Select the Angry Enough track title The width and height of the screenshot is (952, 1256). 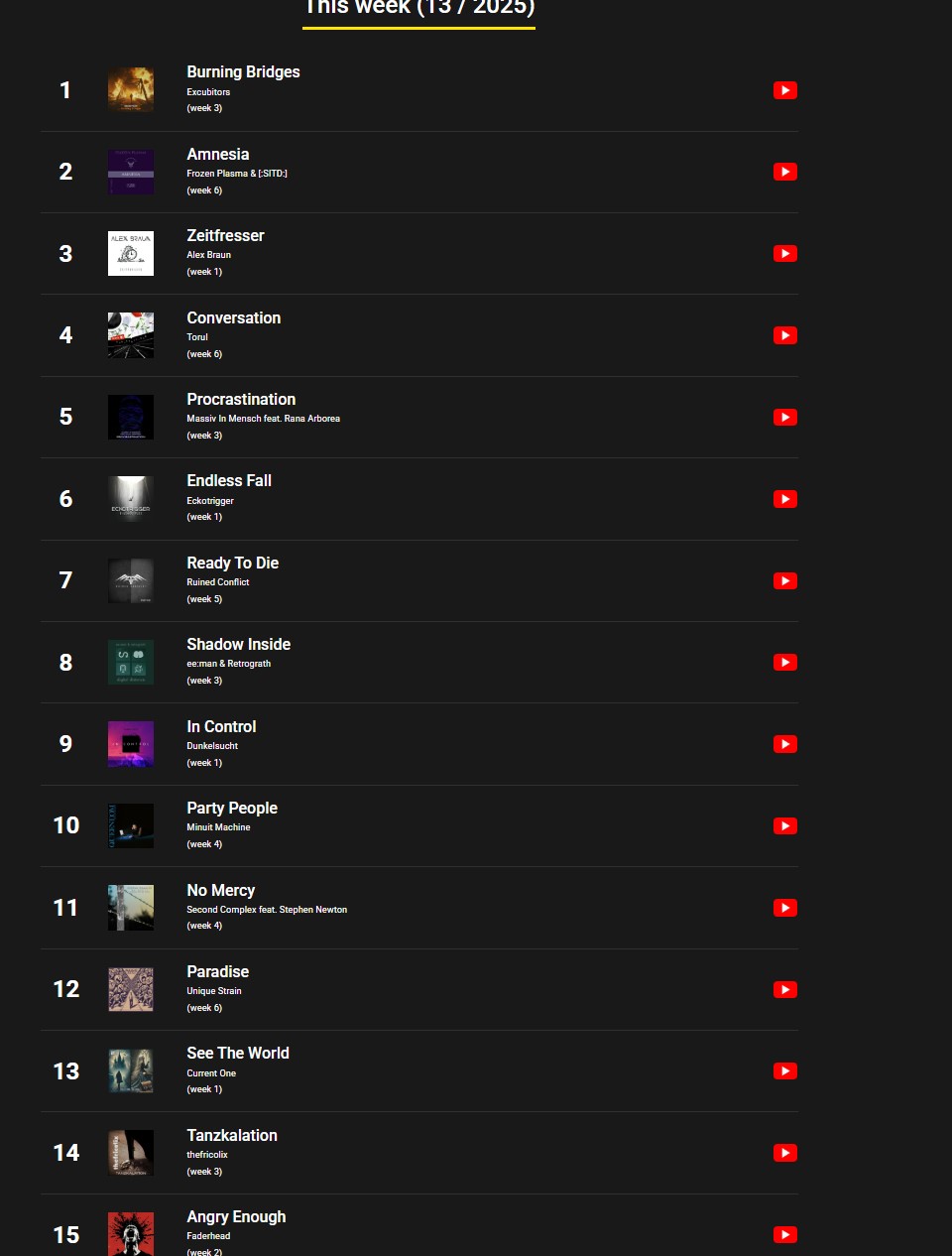coord(236,1217)
